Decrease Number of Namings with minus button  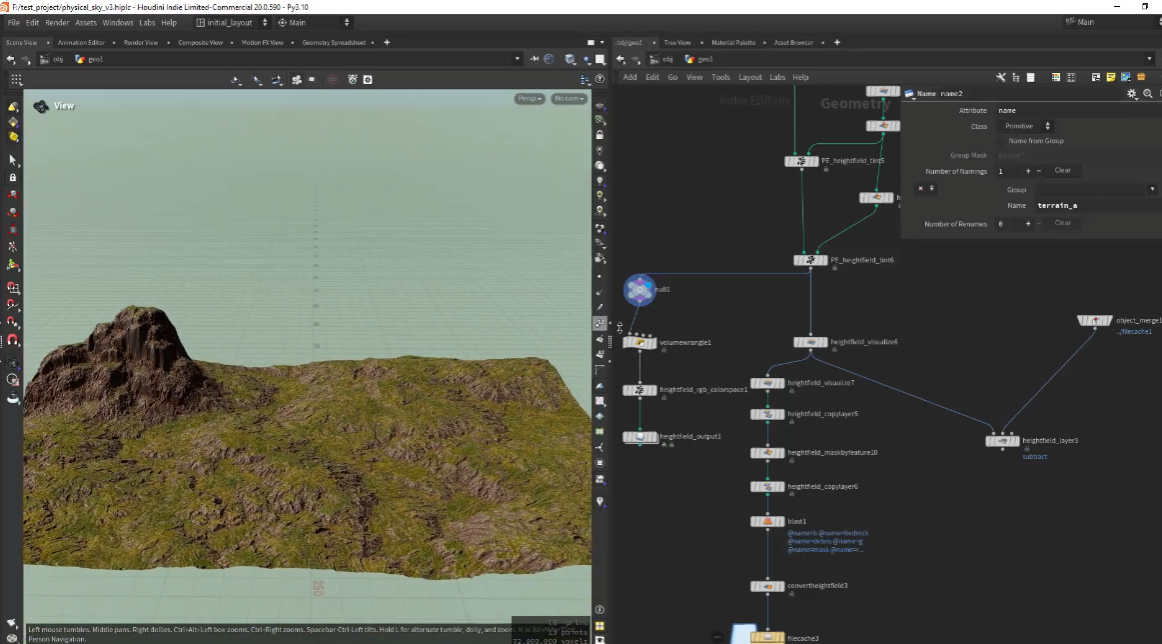click(x=1039, y=171)
